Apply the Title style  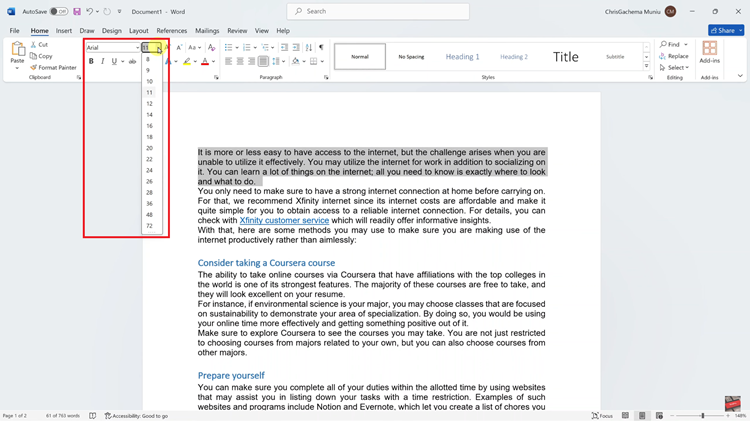pos(566,56)
